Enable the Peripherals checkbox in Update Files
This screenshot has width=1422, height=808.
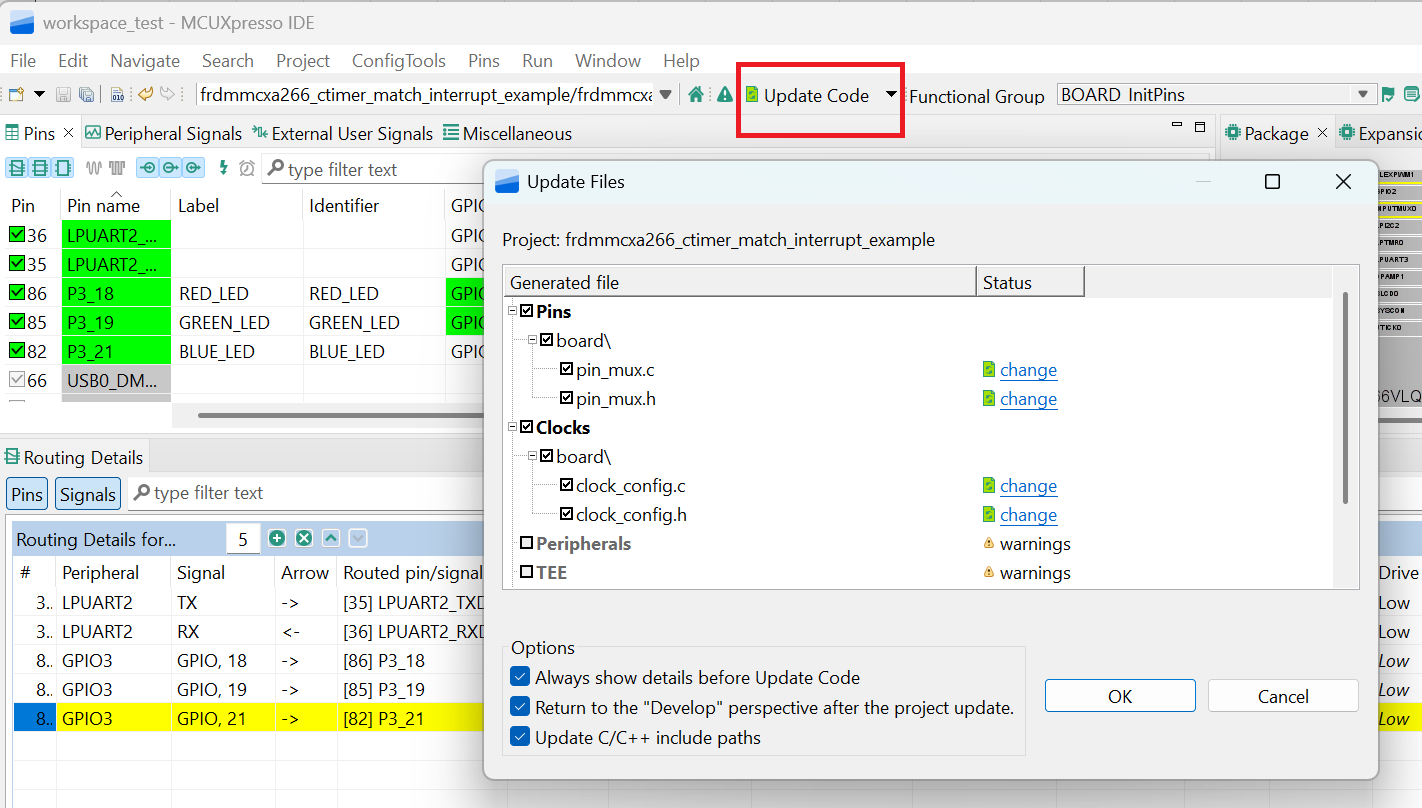[x=527, y=543]
